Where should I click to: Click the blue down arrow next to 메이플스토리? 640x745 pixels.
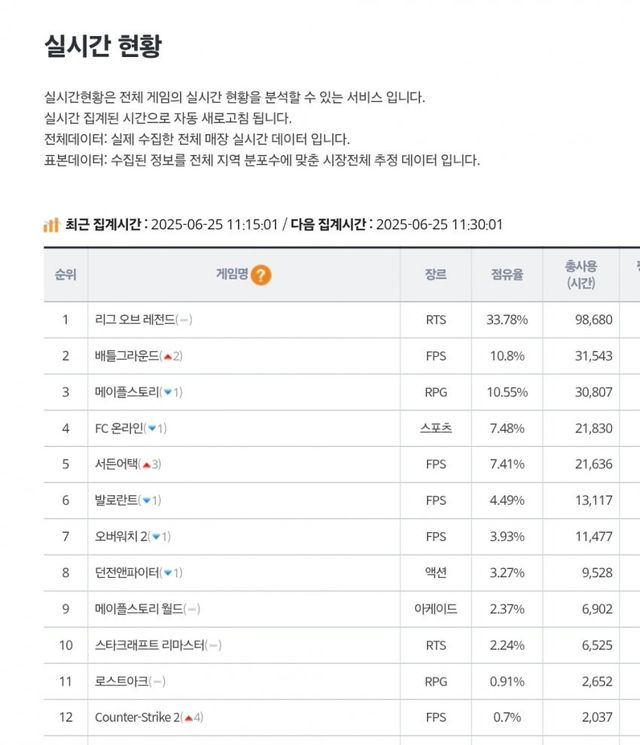(x=168, y=392)
